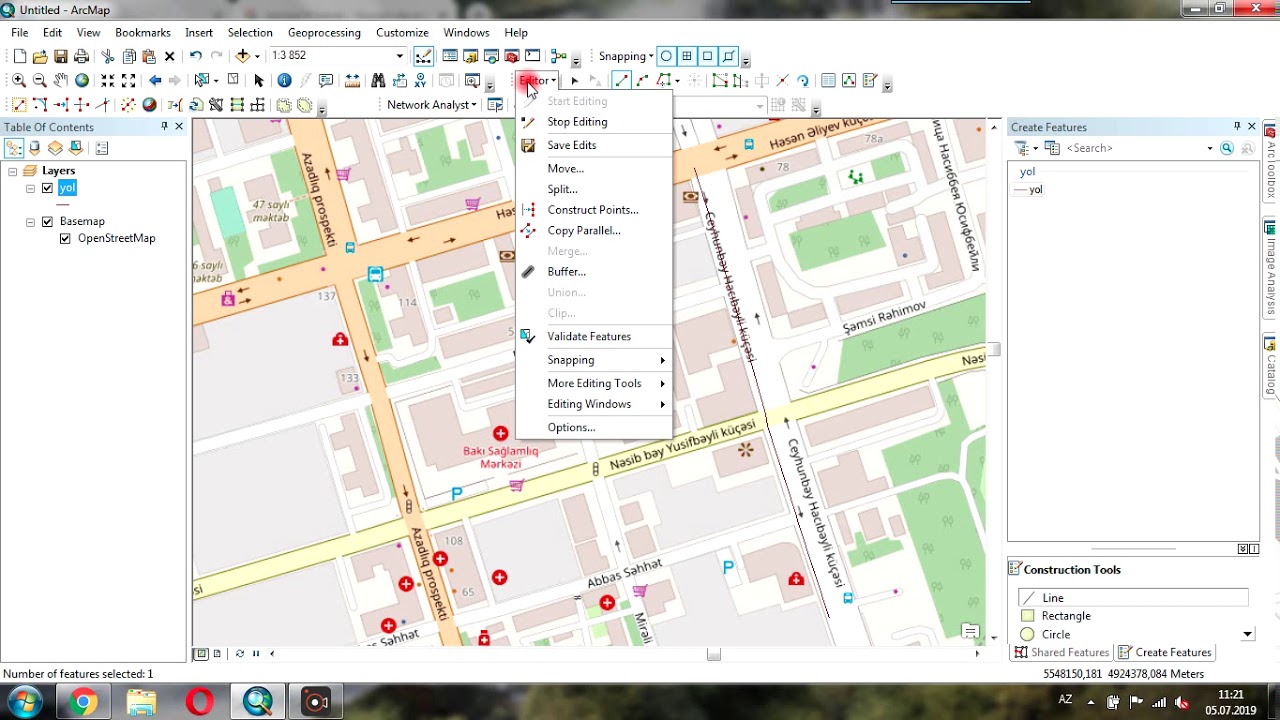Click the Undo arrow icon
This screenshot has height=720, width=1280.
click(x=195, y=56)
